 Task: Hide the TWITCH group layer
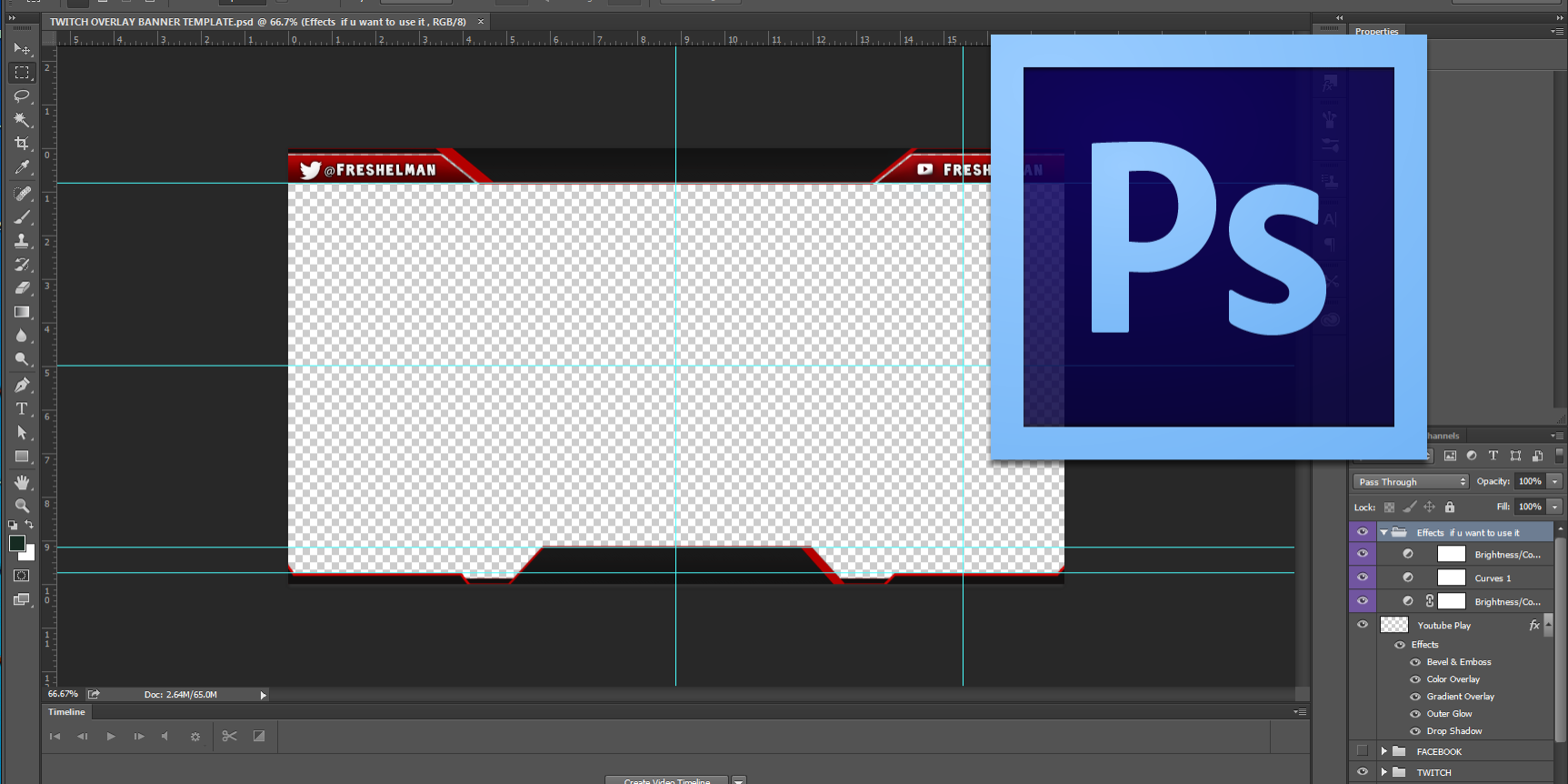(x=1362, y=772)
